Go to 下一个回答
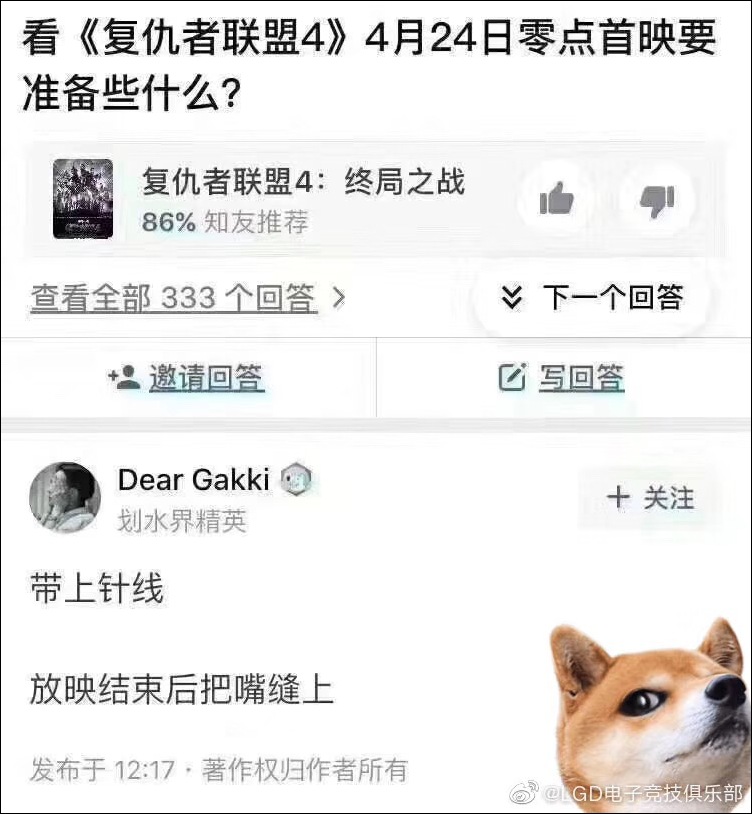The width and height of the screenshot is (752, 814). click(x=592, y=297)
